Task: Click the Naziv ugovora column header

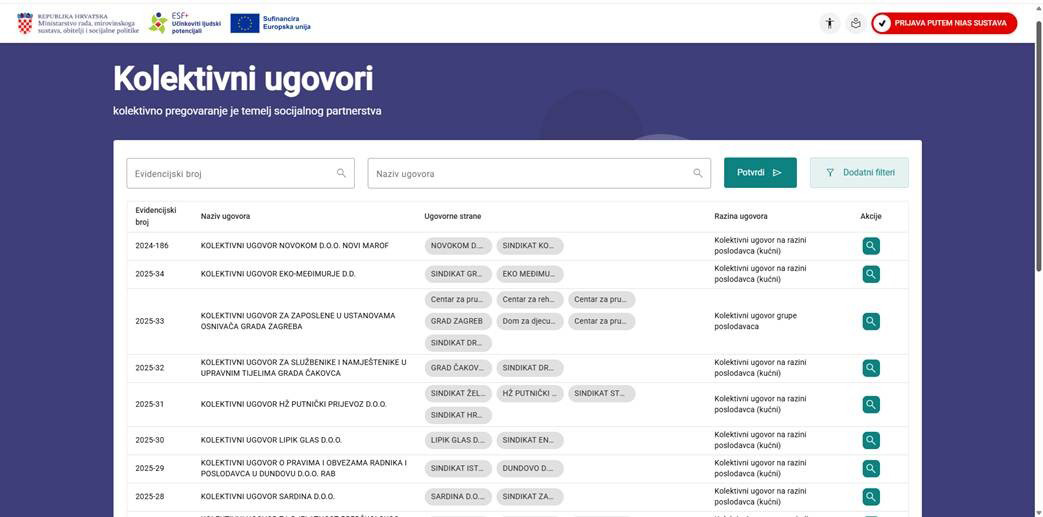Action: click(x=225, y=216)
